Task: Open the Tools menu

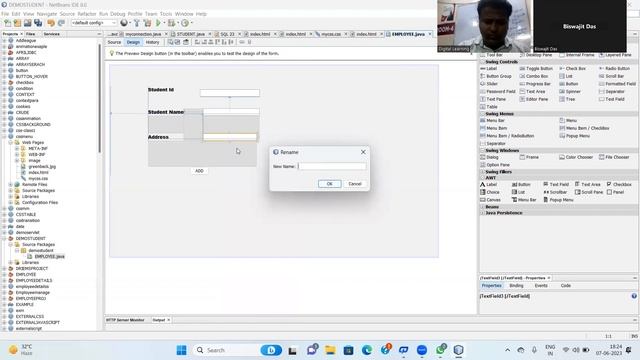Action: pyautogui.click(x=166, y=14)
